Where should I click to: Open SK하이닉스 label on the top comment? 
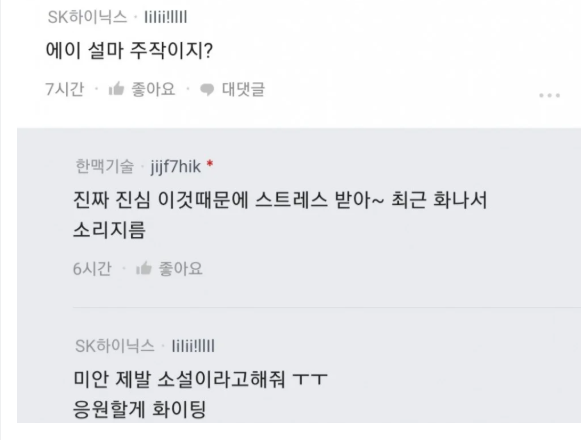pyautogui.click(x=87, y=17)
